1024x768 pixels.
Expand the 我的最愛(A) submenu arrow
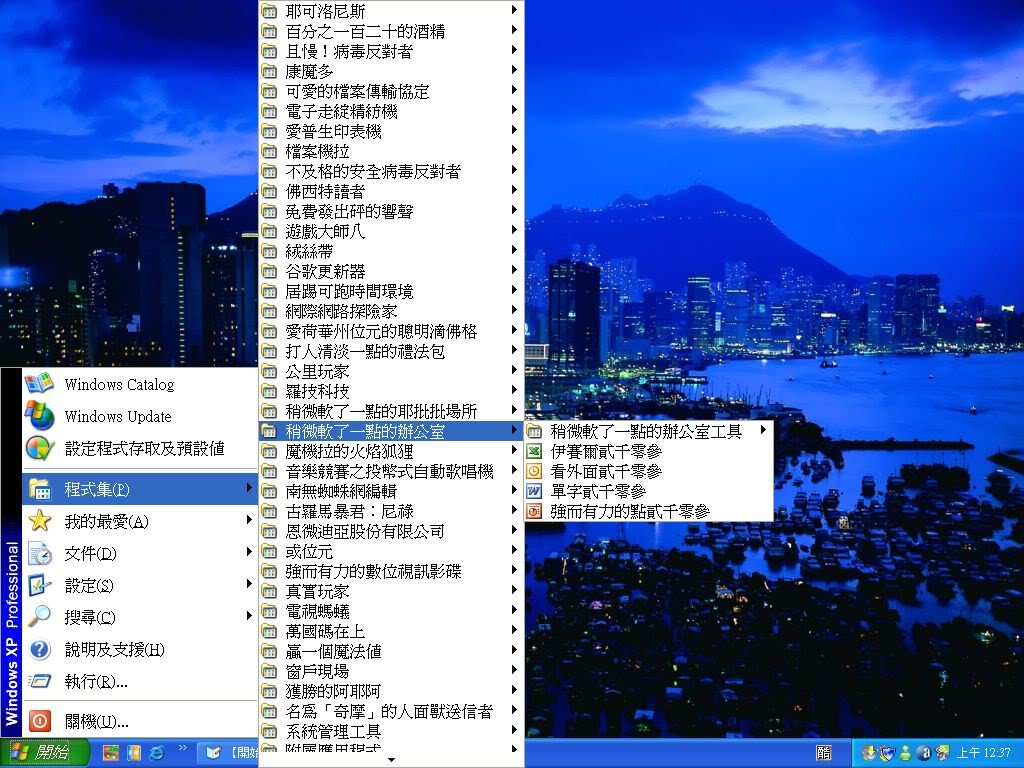[x=249, y=520]
